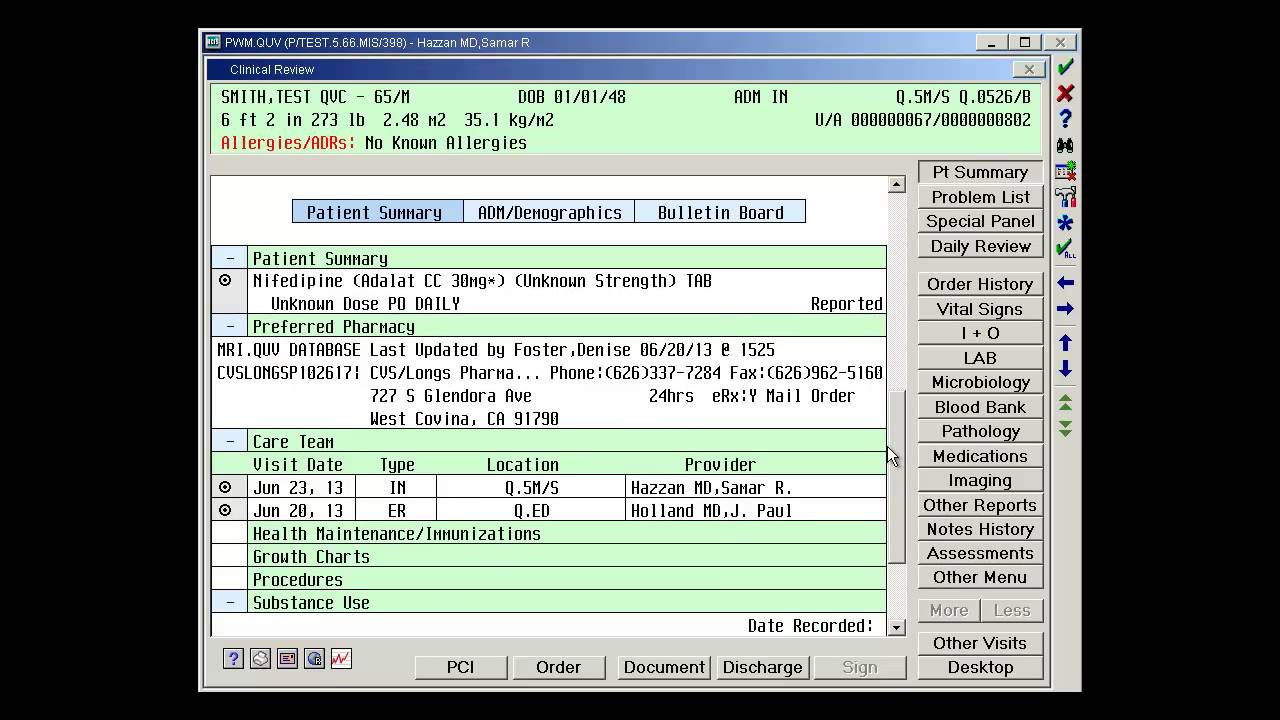Image resolution: width=1280 pixels, height=720 pixels.
Task: Click the Discharge button
Action: 762,667
